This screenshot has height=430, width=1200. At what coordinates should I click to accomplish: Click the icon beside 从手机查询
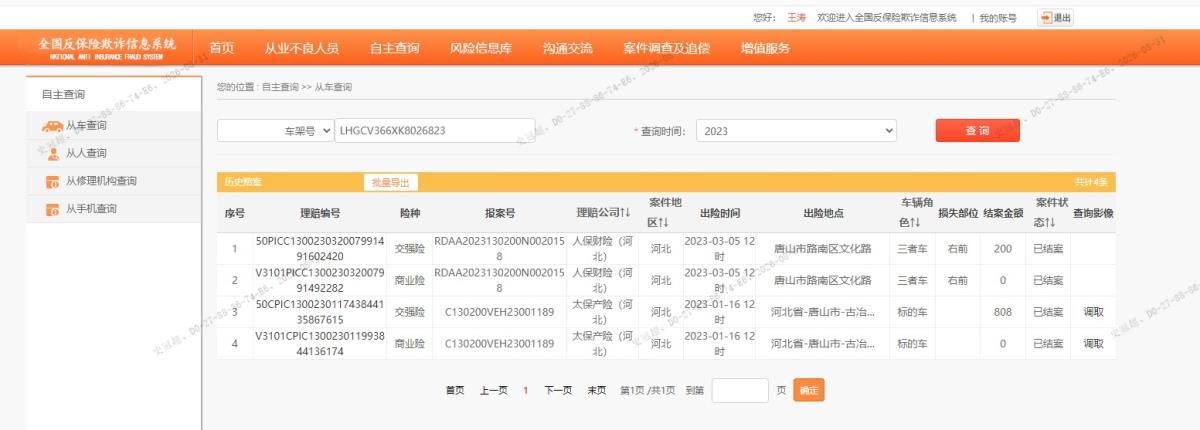pyautogui.click(x=53, y=209)
